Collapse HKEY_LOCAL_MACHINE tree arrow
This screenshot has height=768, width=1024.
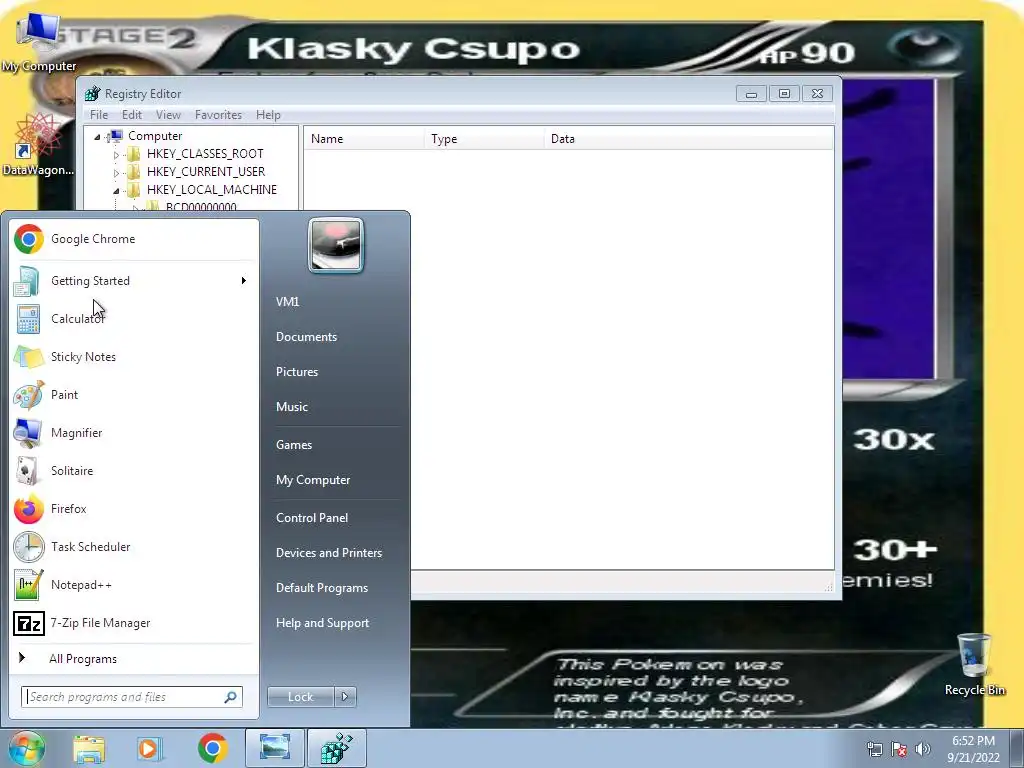[116, 191]
